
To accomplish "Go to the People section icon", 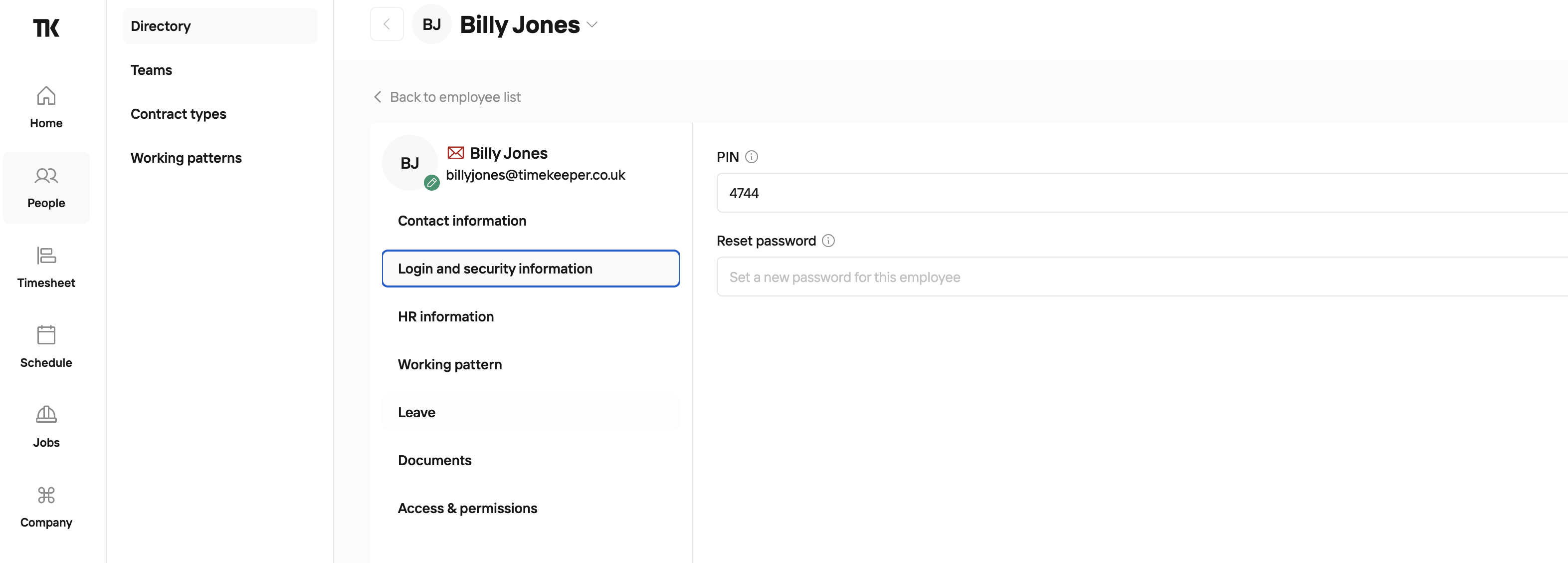I will 46,176.
